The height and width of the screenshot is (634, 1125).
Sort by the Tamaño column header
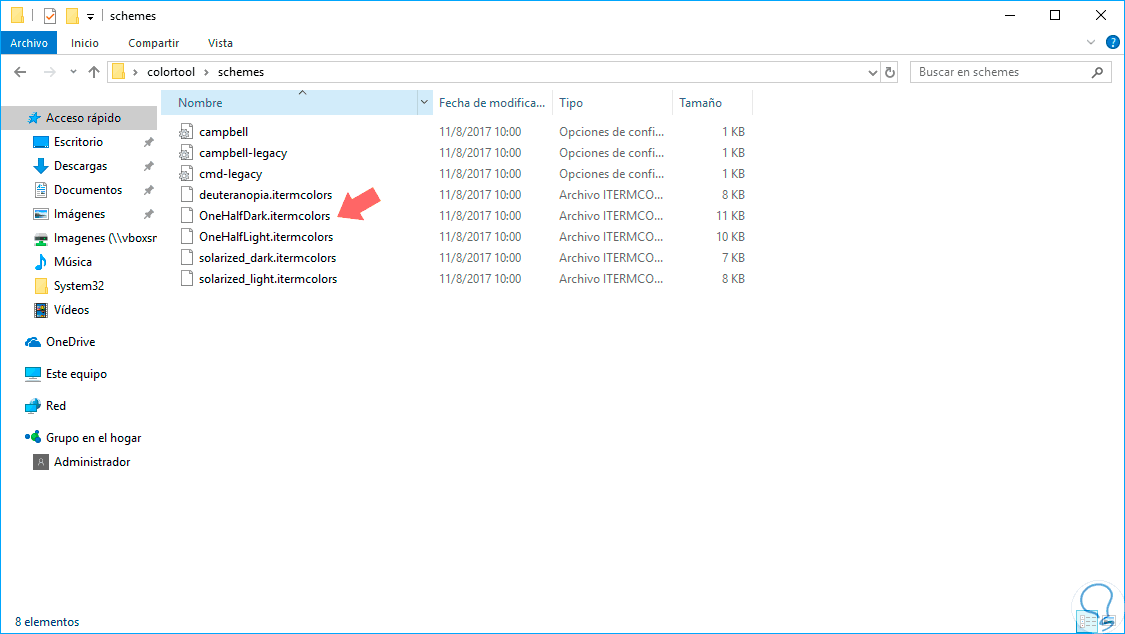pos(712,103)
